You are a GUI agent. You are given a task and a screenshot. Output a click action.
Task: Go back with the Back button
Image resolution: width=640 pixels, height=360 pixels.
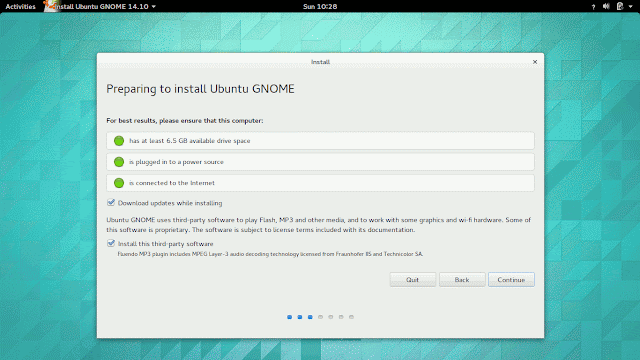462,280
